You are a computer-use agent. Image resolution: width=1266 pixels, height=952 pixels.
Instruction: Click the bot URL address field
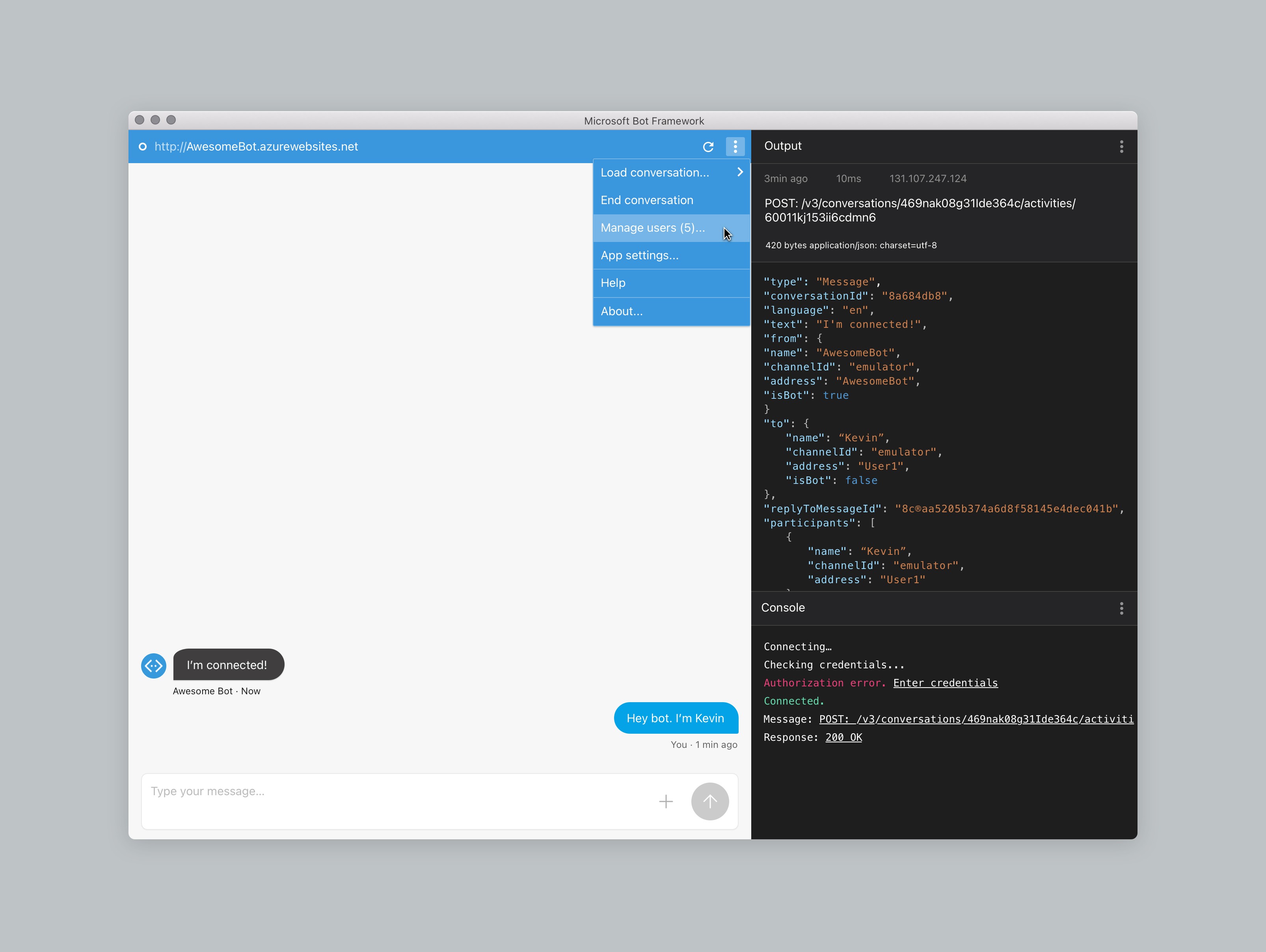257,147
